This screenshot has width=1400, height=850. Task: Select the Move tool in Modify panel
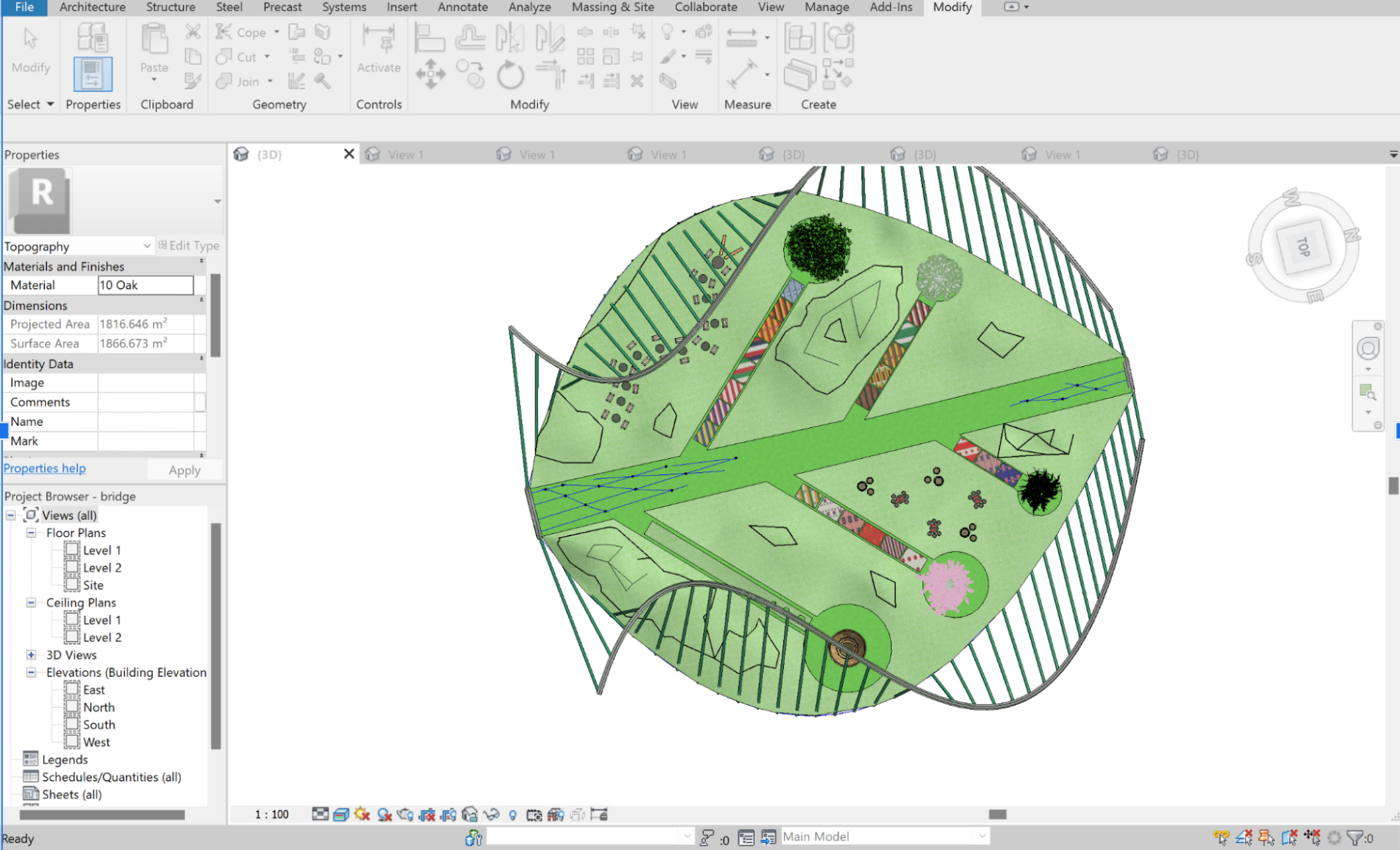tap(431, 74)
